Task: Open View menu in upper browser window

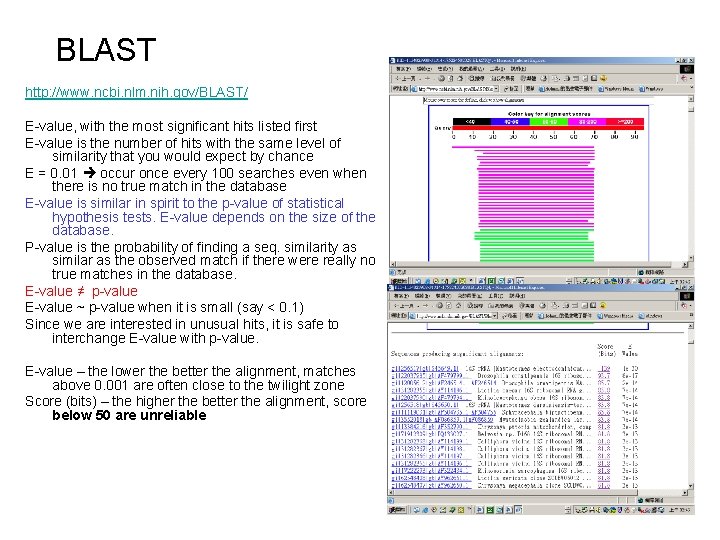Action: pyautogui.click(x=445, y=69)
